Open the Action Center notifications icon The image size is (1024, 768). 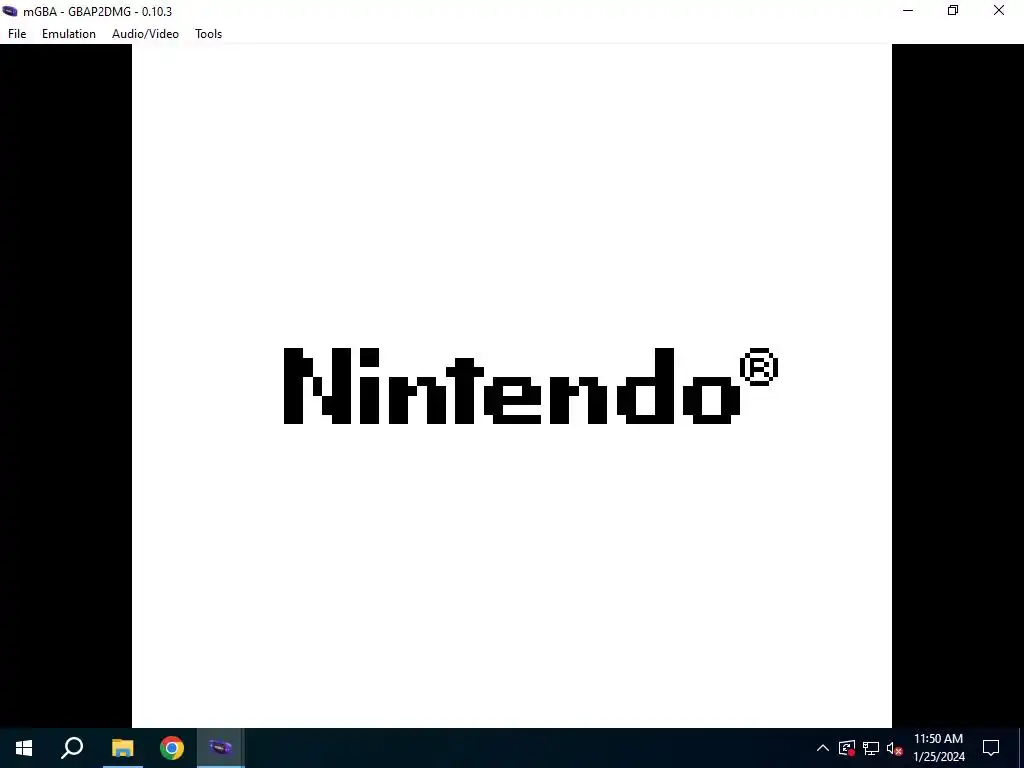991,748
